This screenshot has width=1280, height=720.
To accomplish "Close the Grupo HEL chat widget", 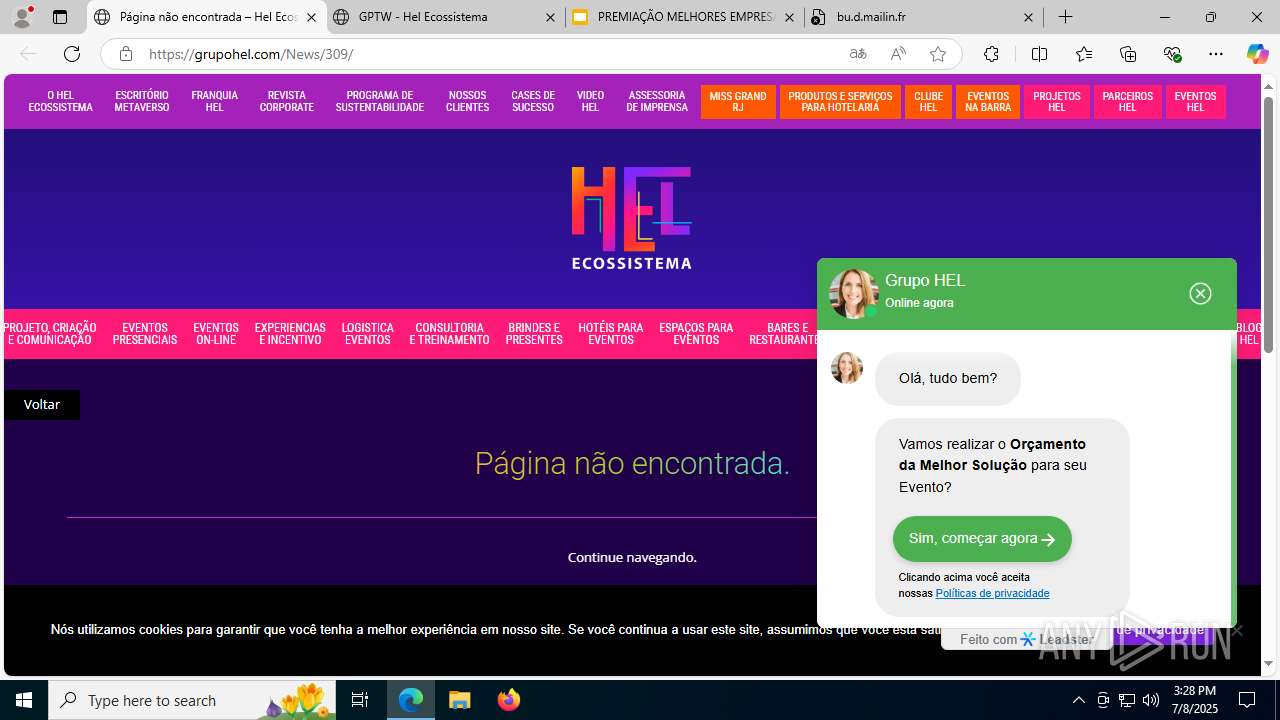I will coord(1200,293).
